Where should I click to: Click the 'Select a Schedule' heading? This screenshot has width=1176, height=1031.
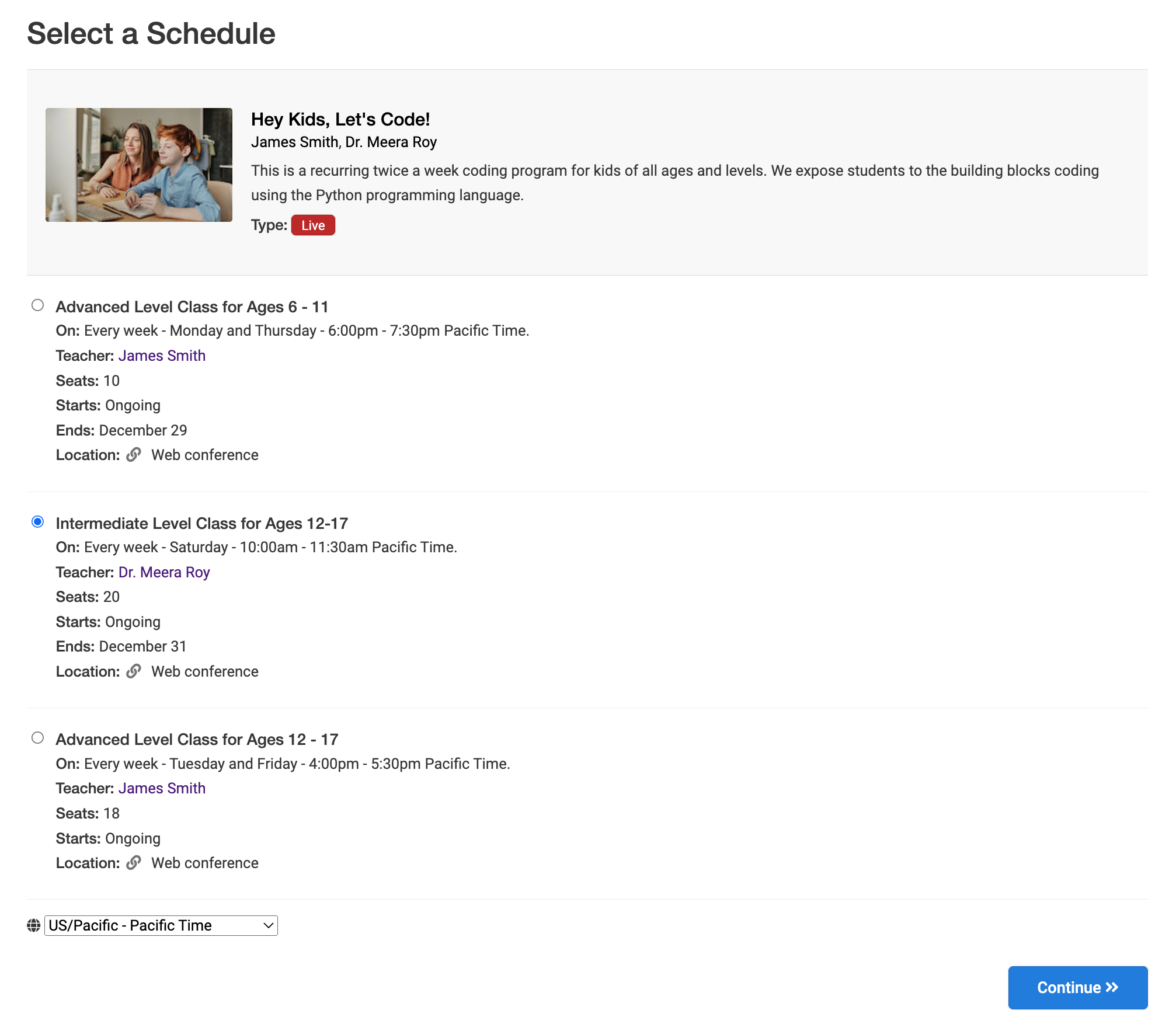[151, 34]
